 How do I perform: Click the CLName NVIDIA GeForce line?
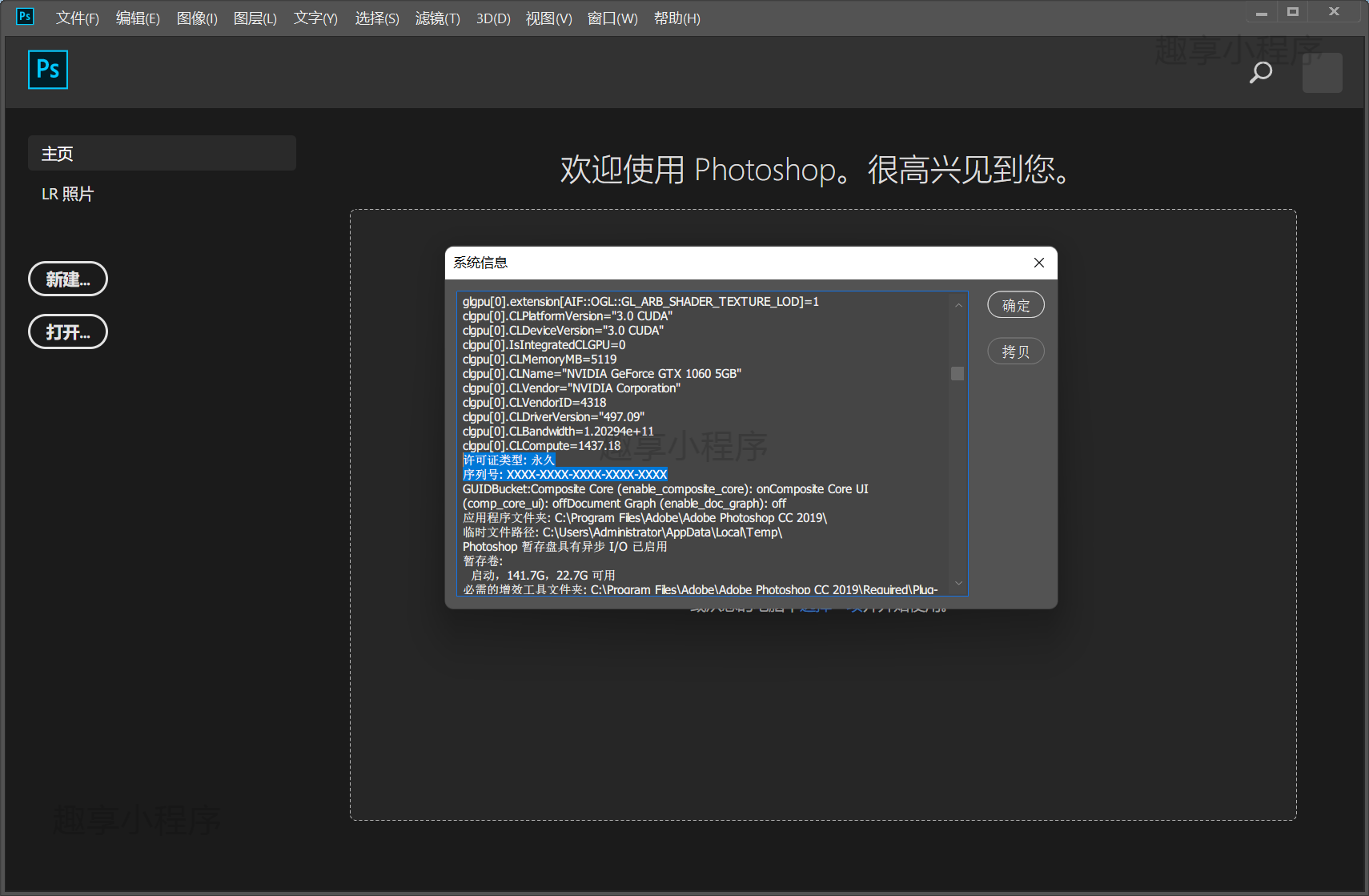tap(602, 373)
